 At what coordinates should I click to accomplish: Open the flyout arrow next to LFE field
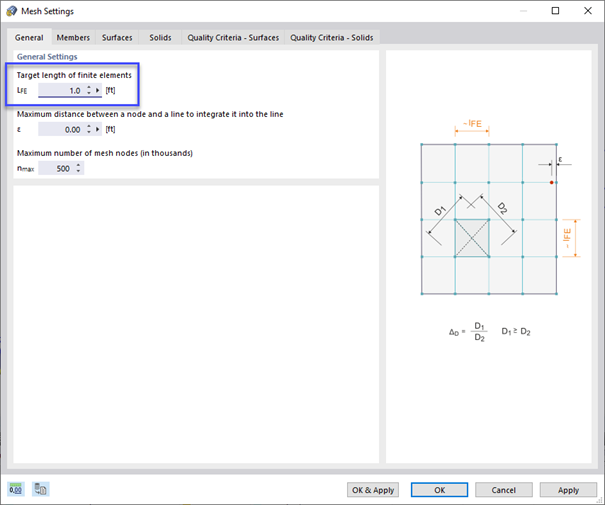click(98, 90)
